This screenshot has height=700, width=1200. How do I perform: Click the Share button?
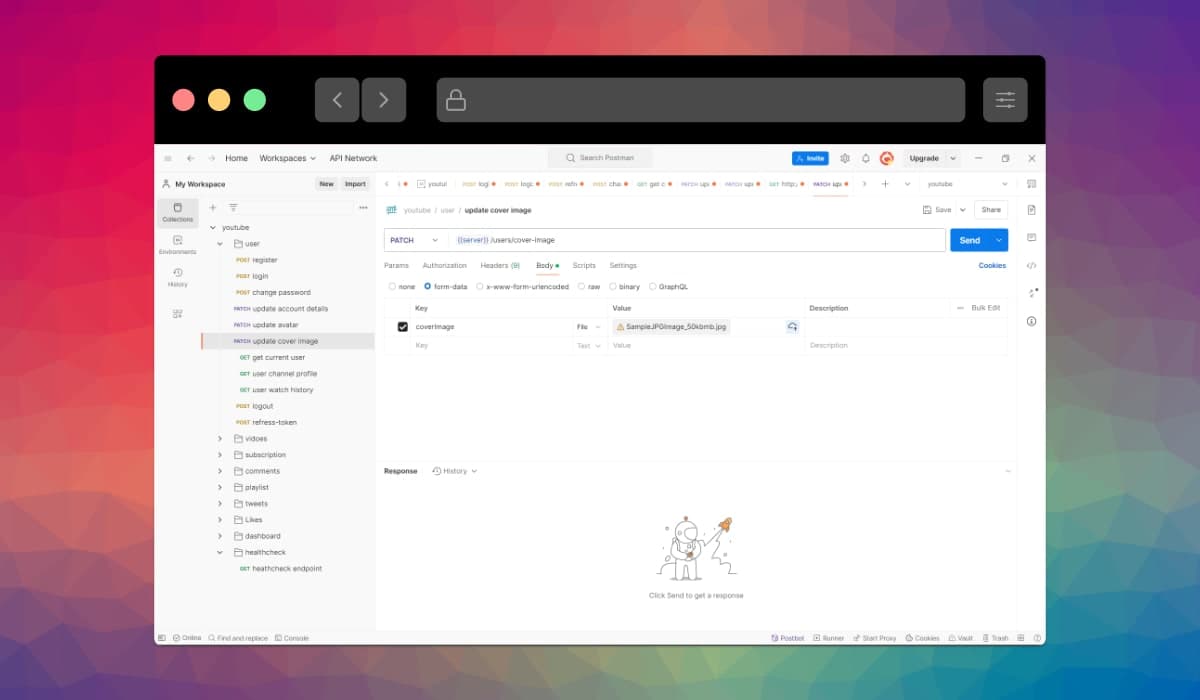[991, 210]
